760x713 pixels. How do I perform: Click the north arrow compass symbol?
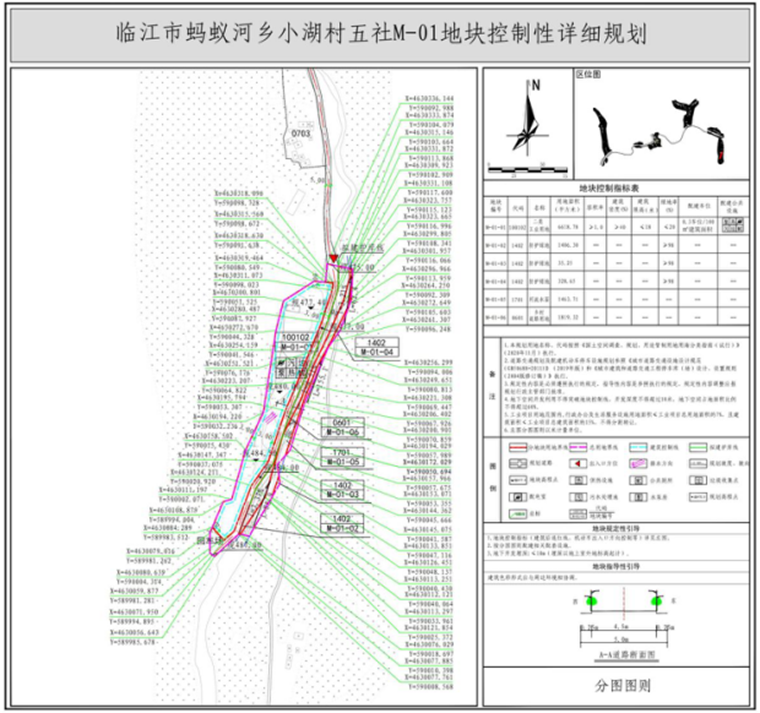(x=528, y=116)
